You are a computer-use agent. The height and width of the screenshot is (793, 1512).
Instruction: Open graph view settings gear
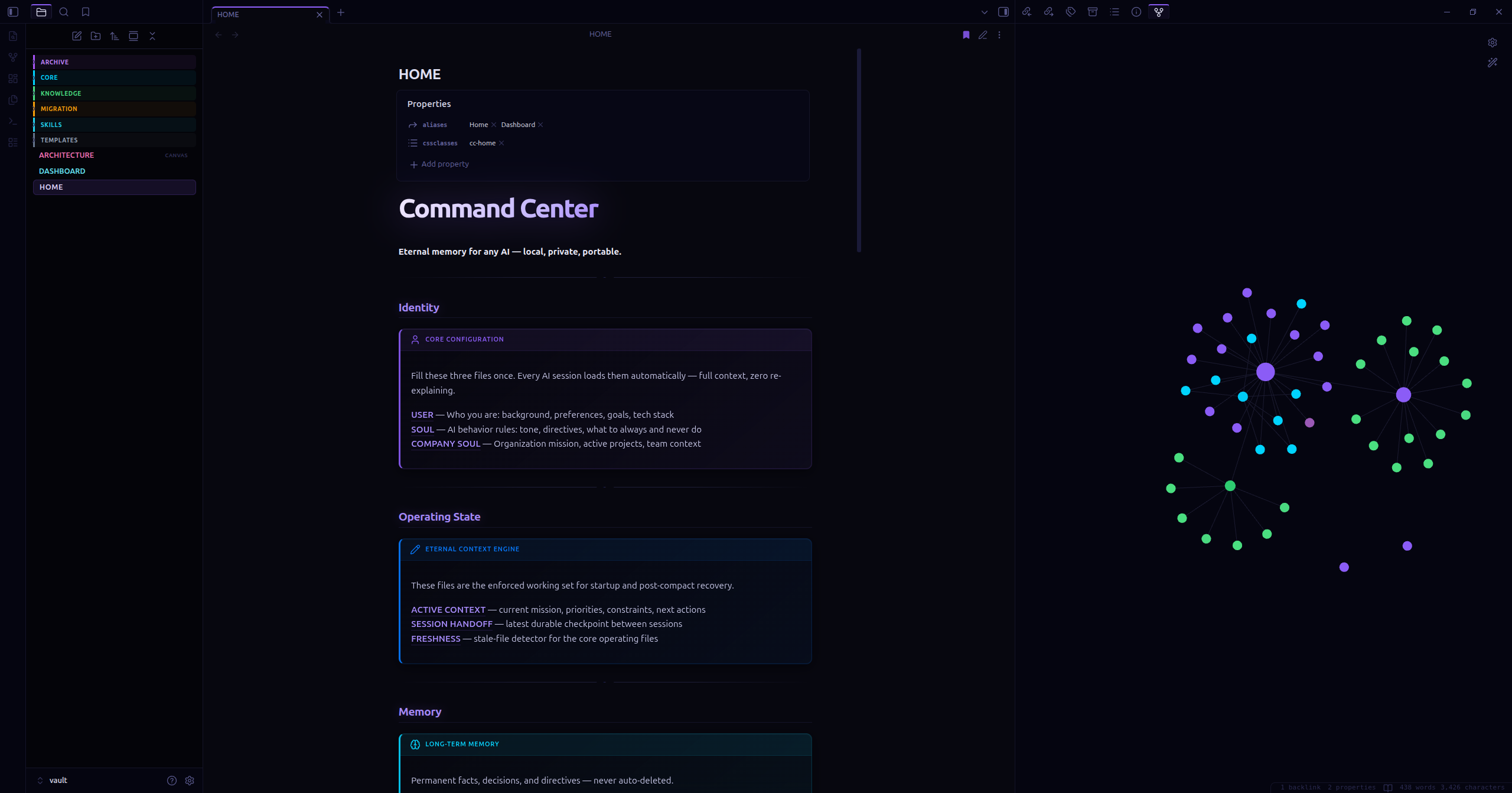pyautogui.click(x=1492, y=43)
